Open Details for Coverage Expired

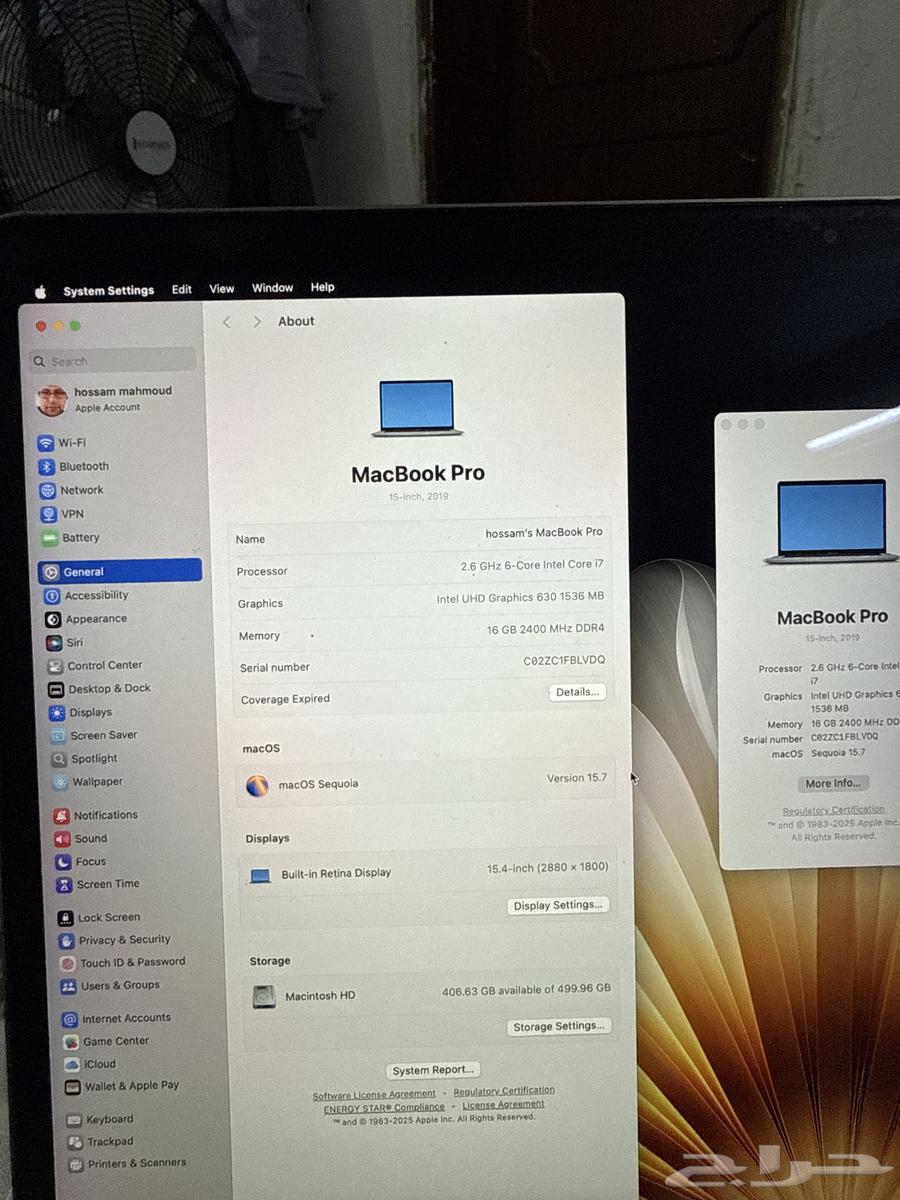point(577,691)
